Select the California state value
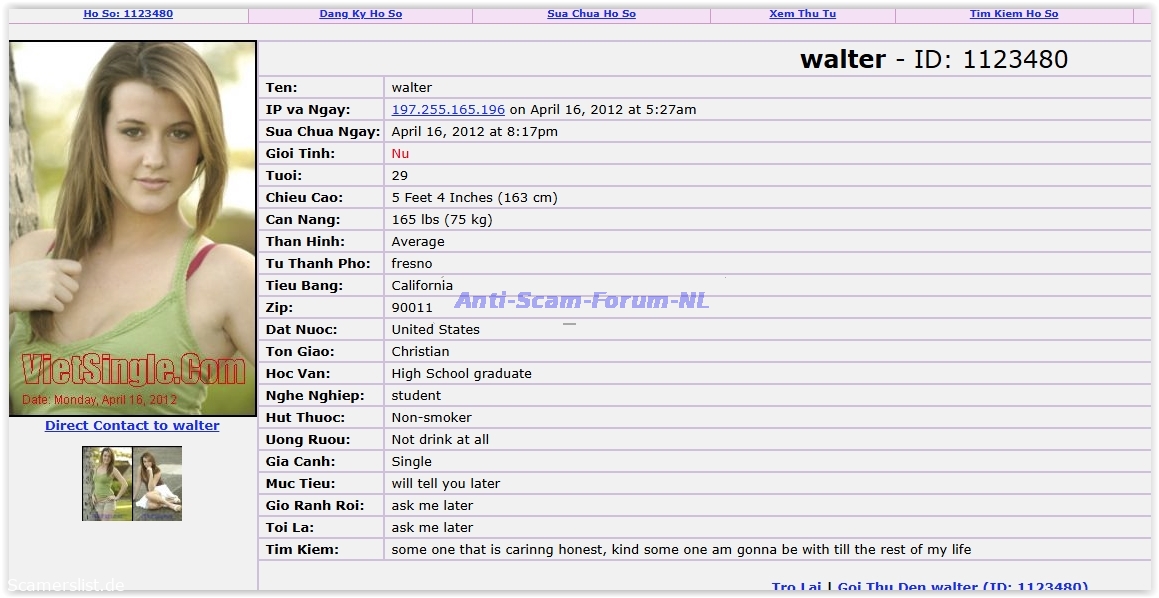 422,286
